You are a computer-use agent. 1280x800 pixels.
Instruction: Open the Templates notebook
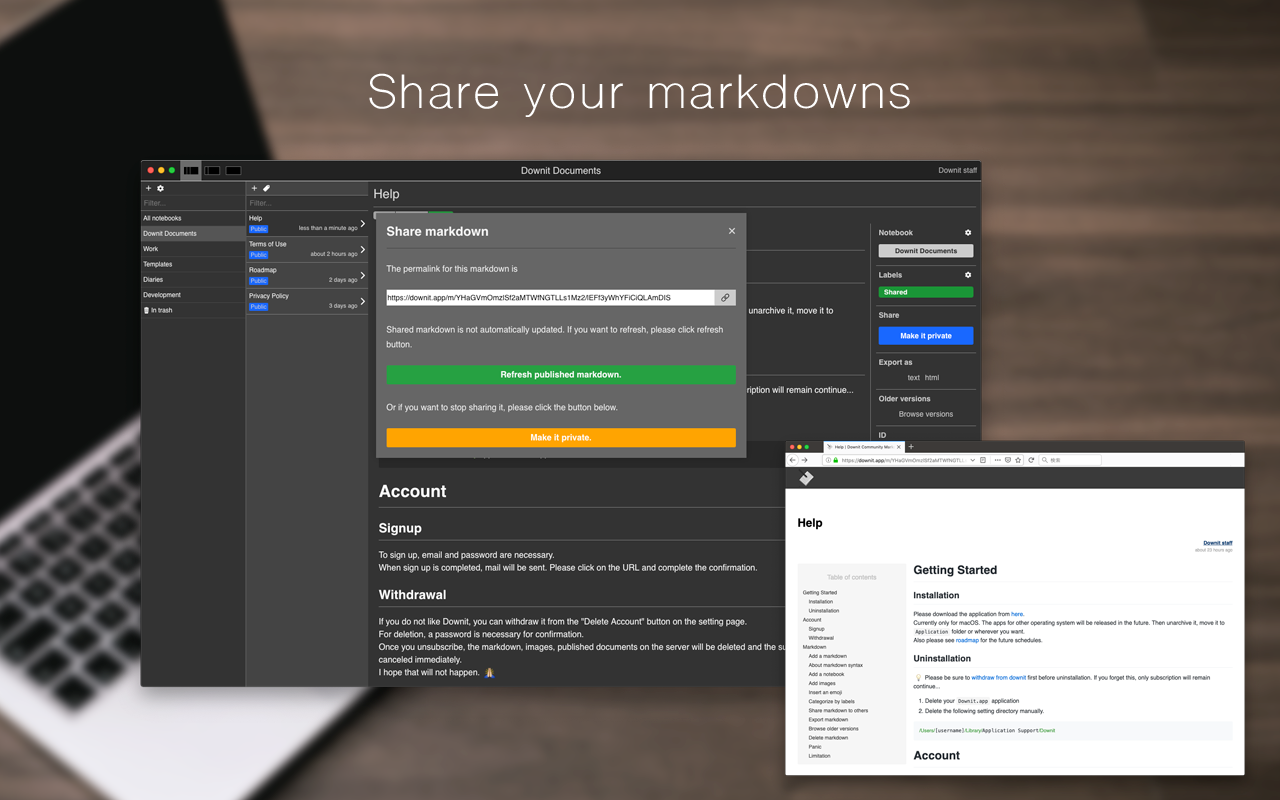[x=193, y=264]
